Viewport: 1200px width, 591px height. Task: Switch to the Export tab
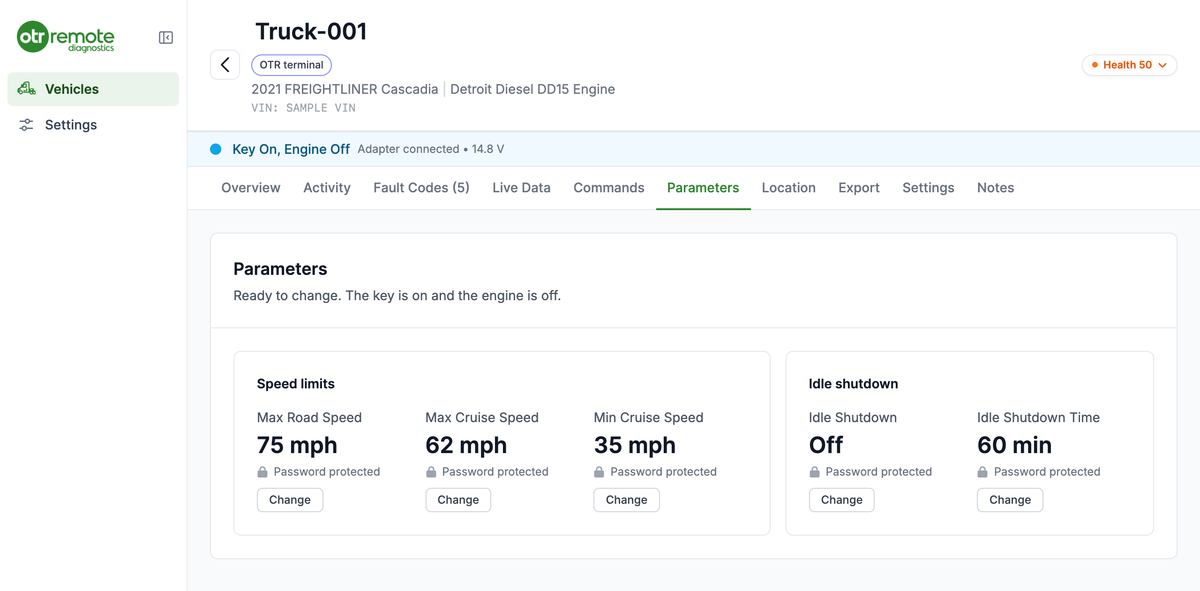[x=859, y=188]
